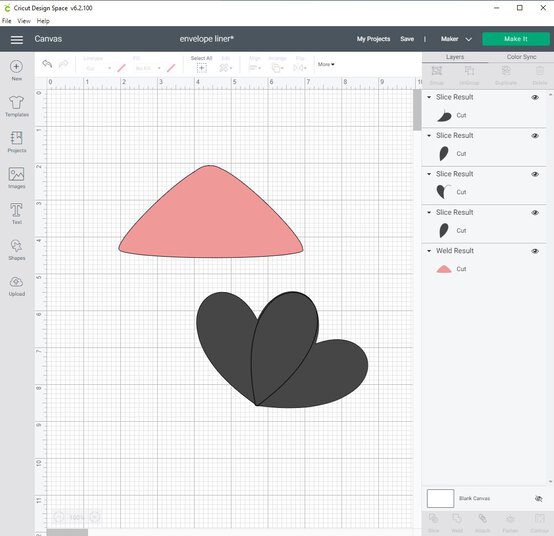Click the green Make It button
554x536 pixels.
tap(516, 39)
